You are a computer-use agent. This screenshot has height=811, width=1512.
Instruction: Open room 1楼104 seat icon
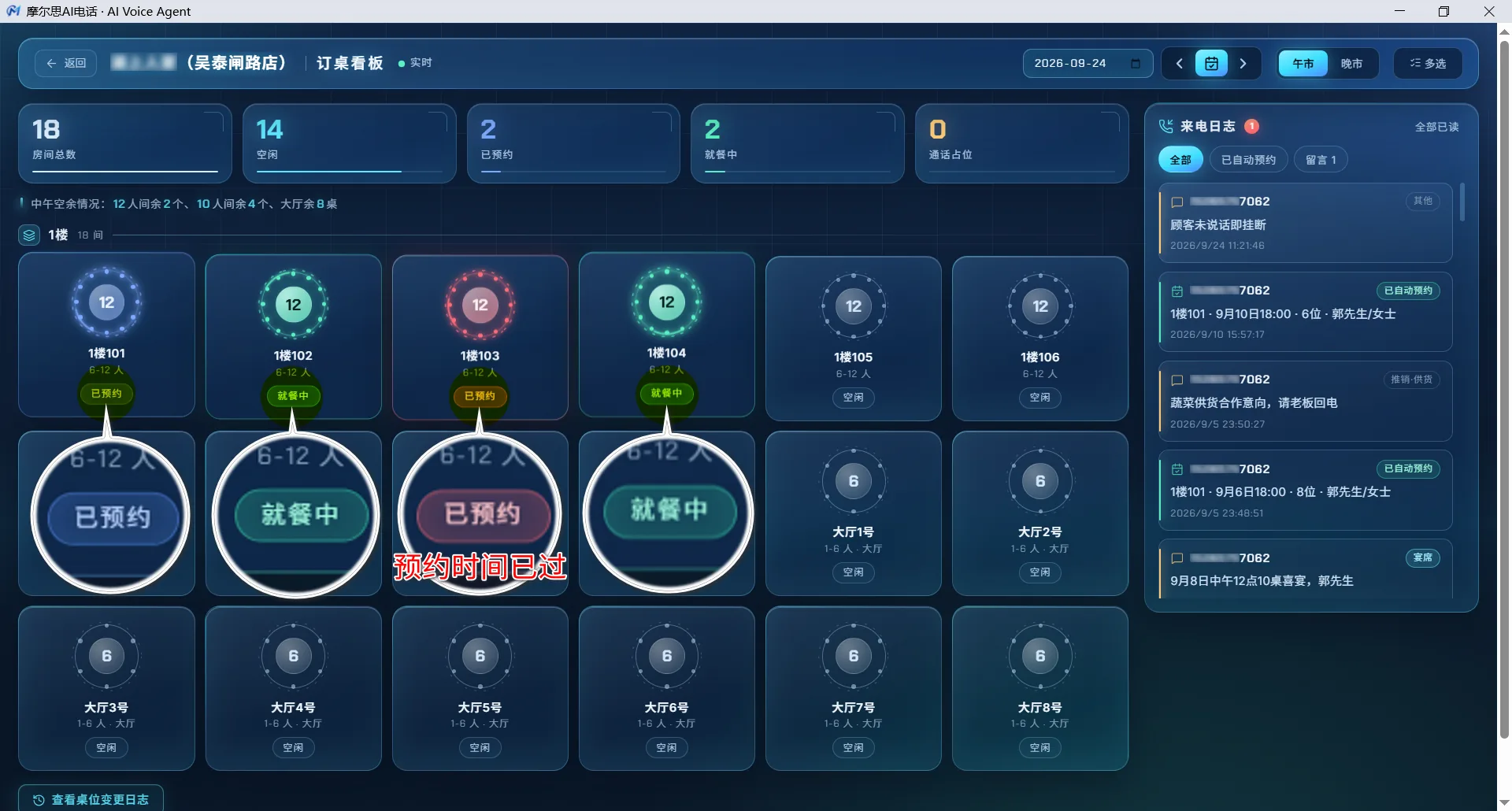pos(666,302)
